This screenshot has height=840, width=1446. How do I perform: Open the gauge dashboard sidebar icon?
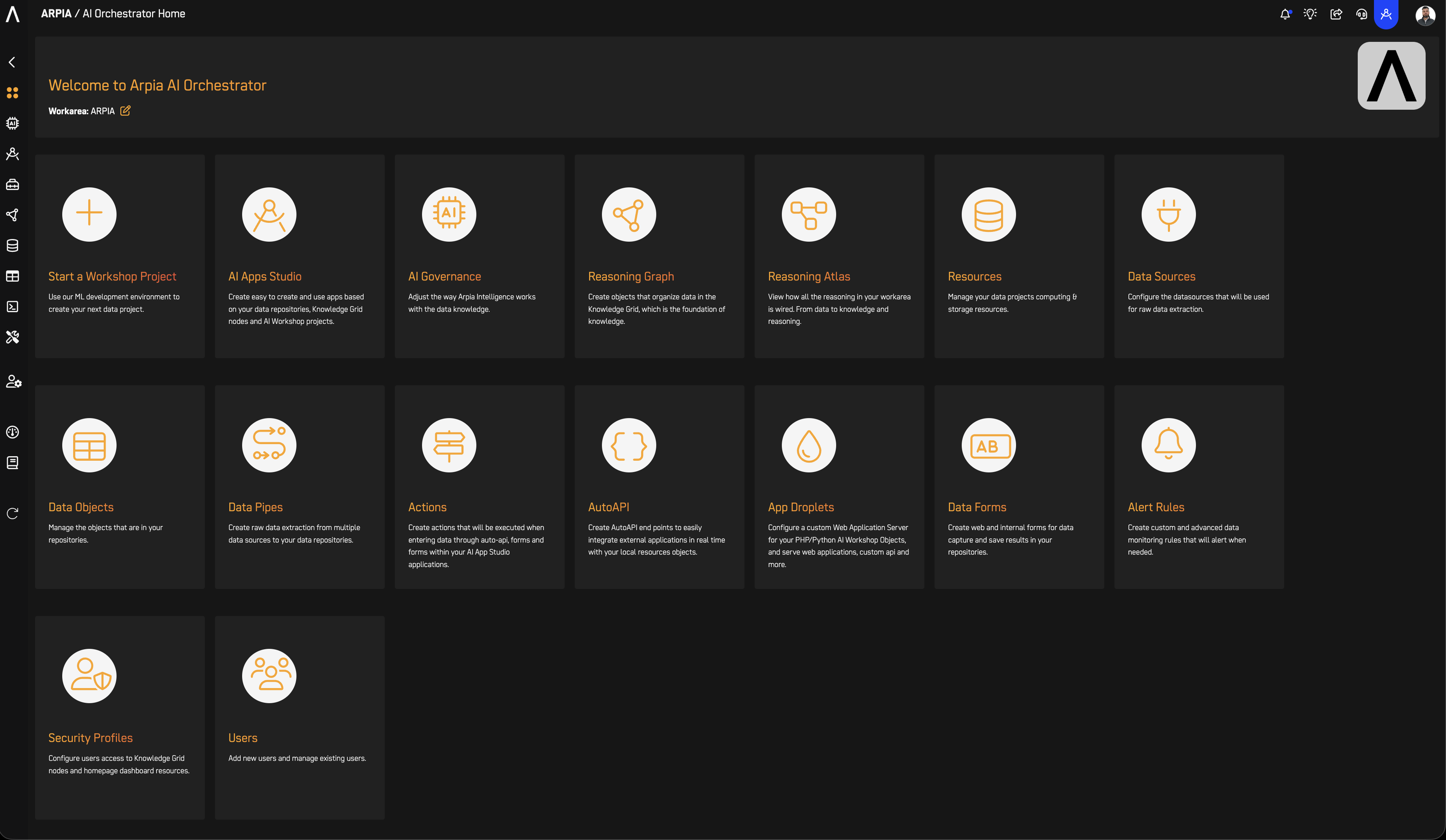[x=12, y=432]
